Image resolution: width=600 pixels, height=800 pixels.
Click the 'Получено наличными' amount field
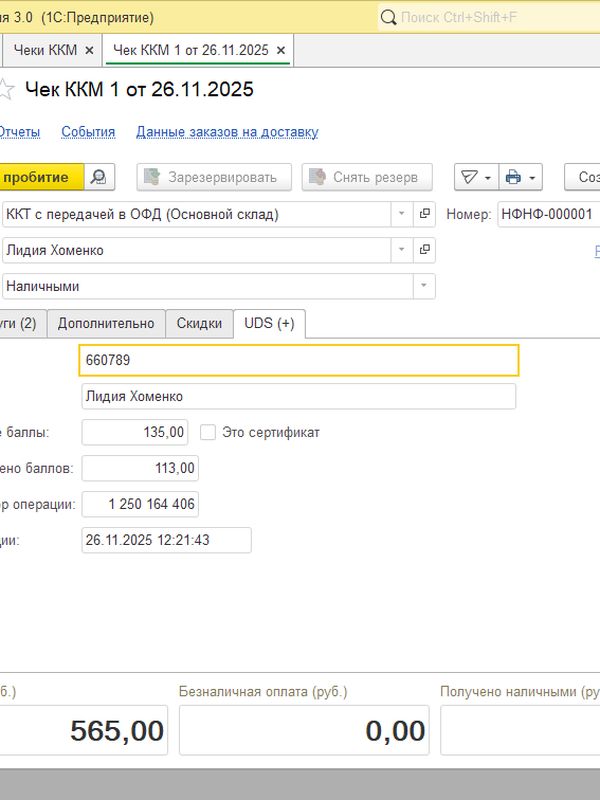pyautogui.click(x=520, y=730)
